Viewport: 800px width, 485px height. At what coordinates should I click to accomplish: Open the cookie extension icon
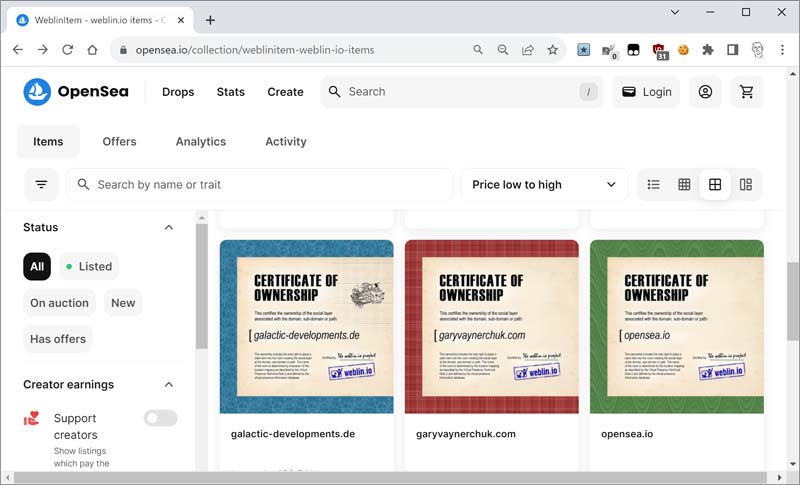pos(683,49)
